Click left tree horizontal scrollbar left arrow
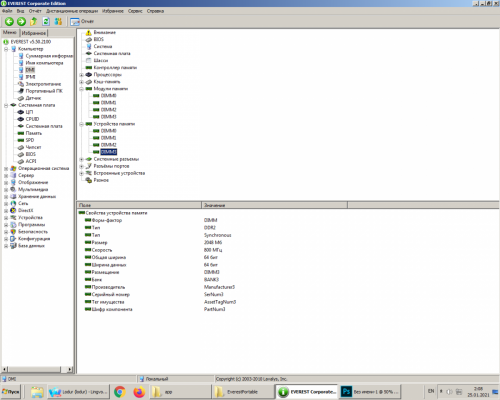 (x=4, y=369)
